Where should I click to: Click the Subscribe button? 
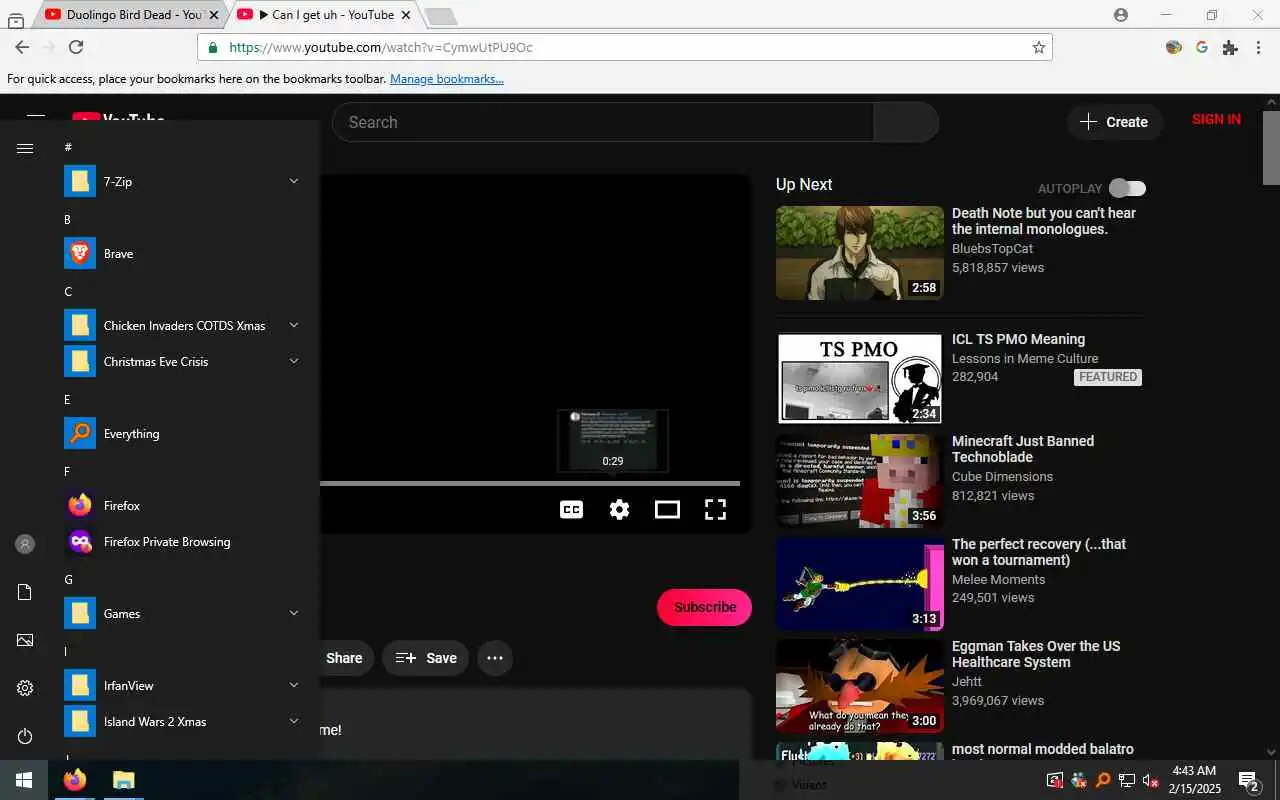tap(704, 607)
